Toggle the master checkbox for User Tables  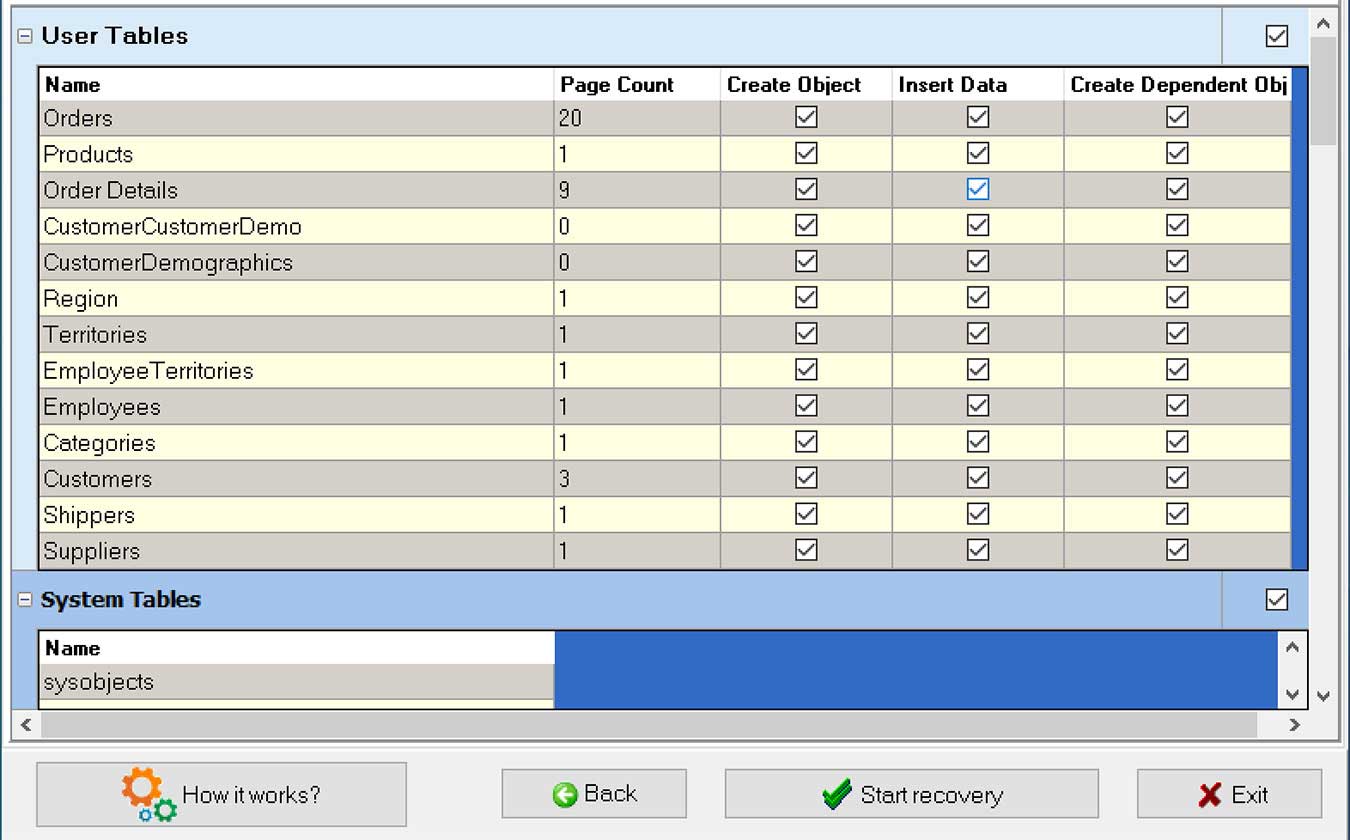click(x=1276, y=35)
